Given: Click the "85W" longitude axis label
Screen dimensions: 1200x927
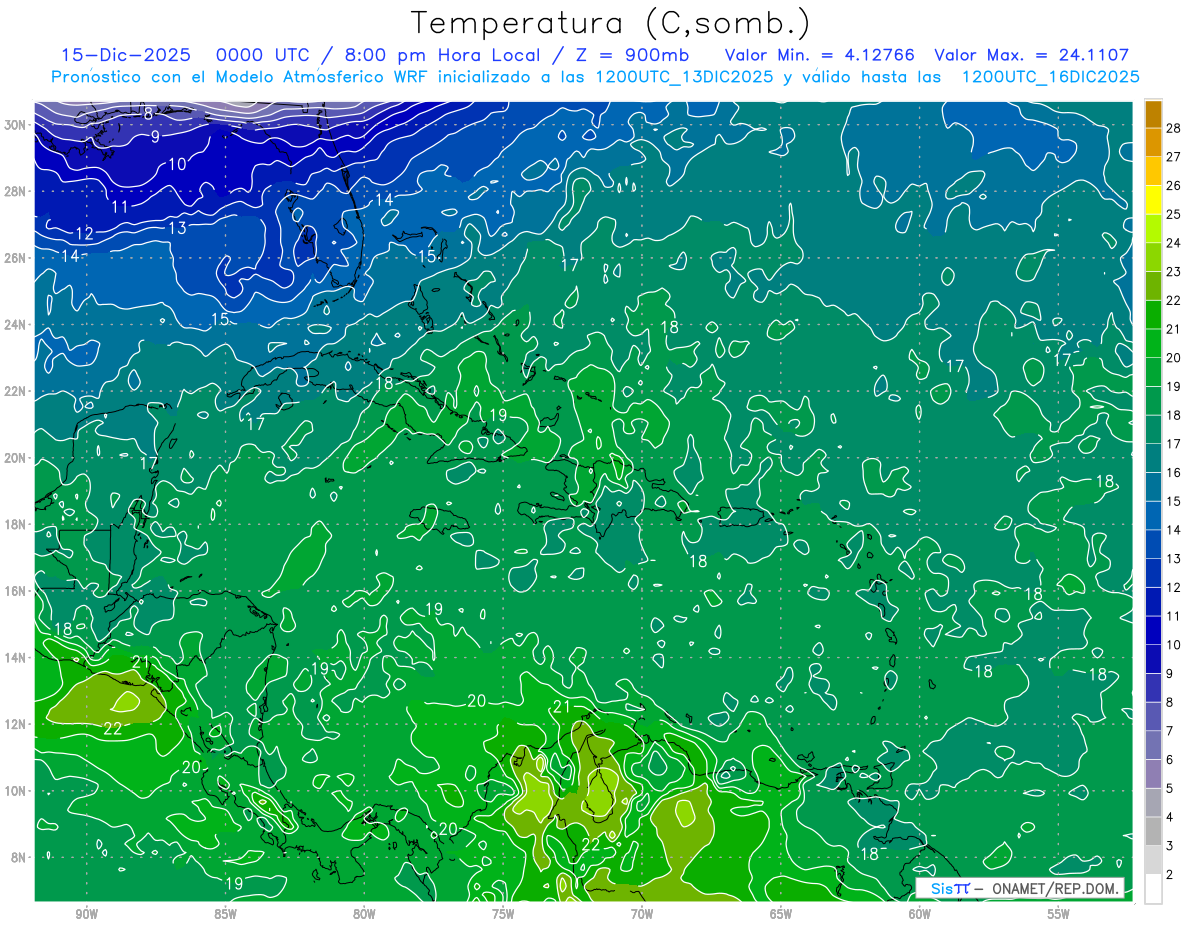Looking at the screenshot, I should (225, 914).
